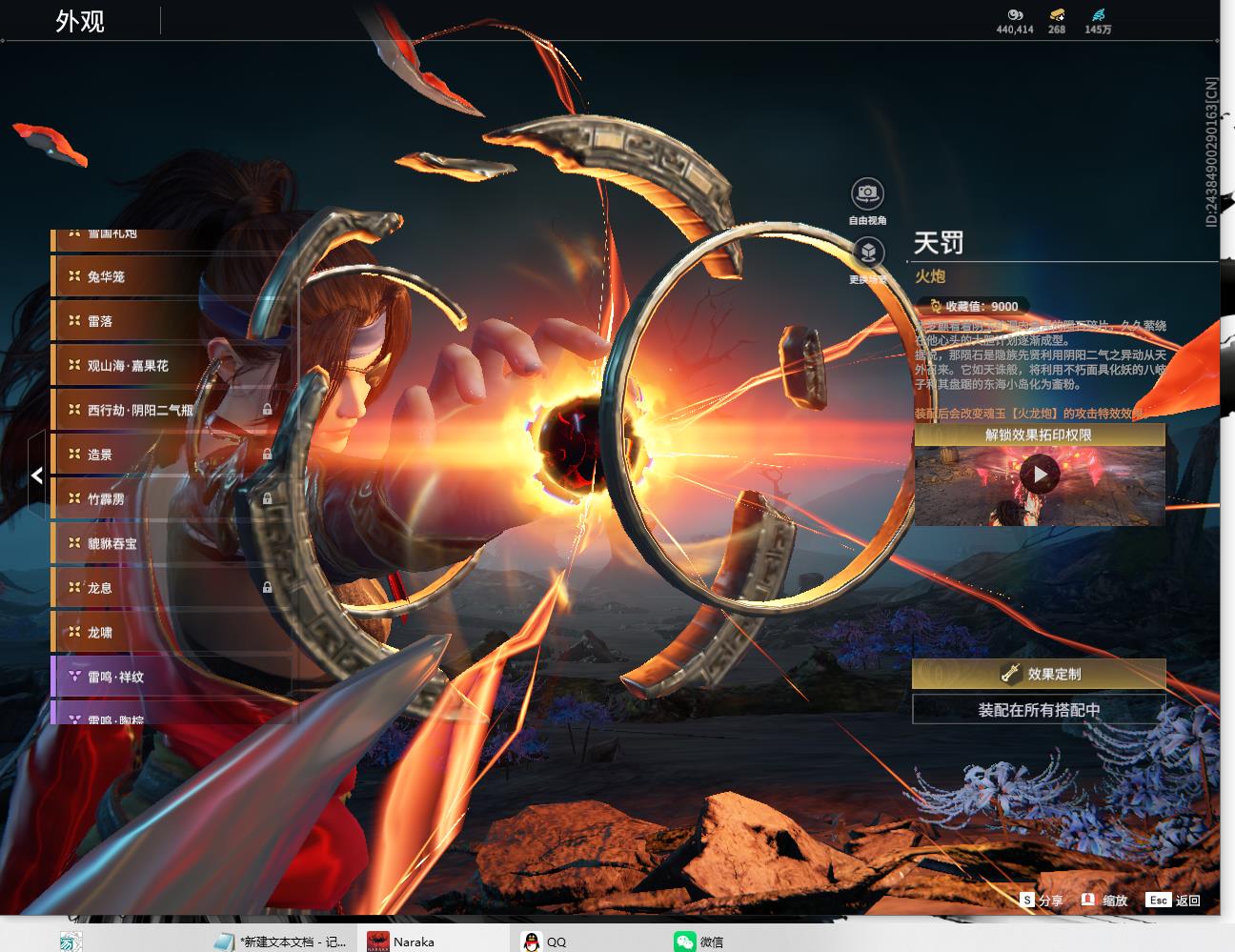Open QQ from the Windows taskbar
The height and width of the screenshot is (952, 1235).
pos(544,941)
